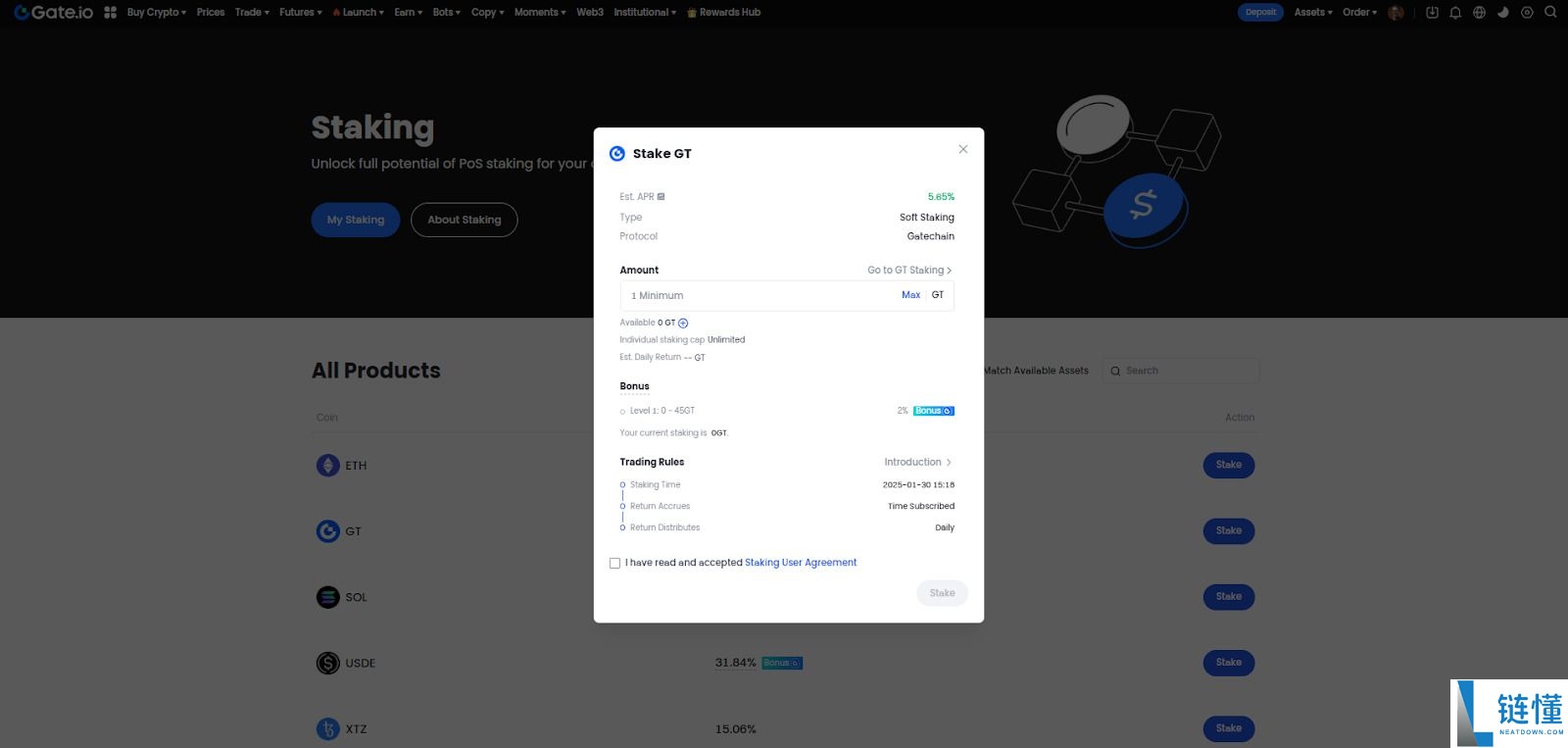Click the GT coin icon in products list
Image resolution: width=1568 pixels, height=748 pixels.
click(328, 531)
